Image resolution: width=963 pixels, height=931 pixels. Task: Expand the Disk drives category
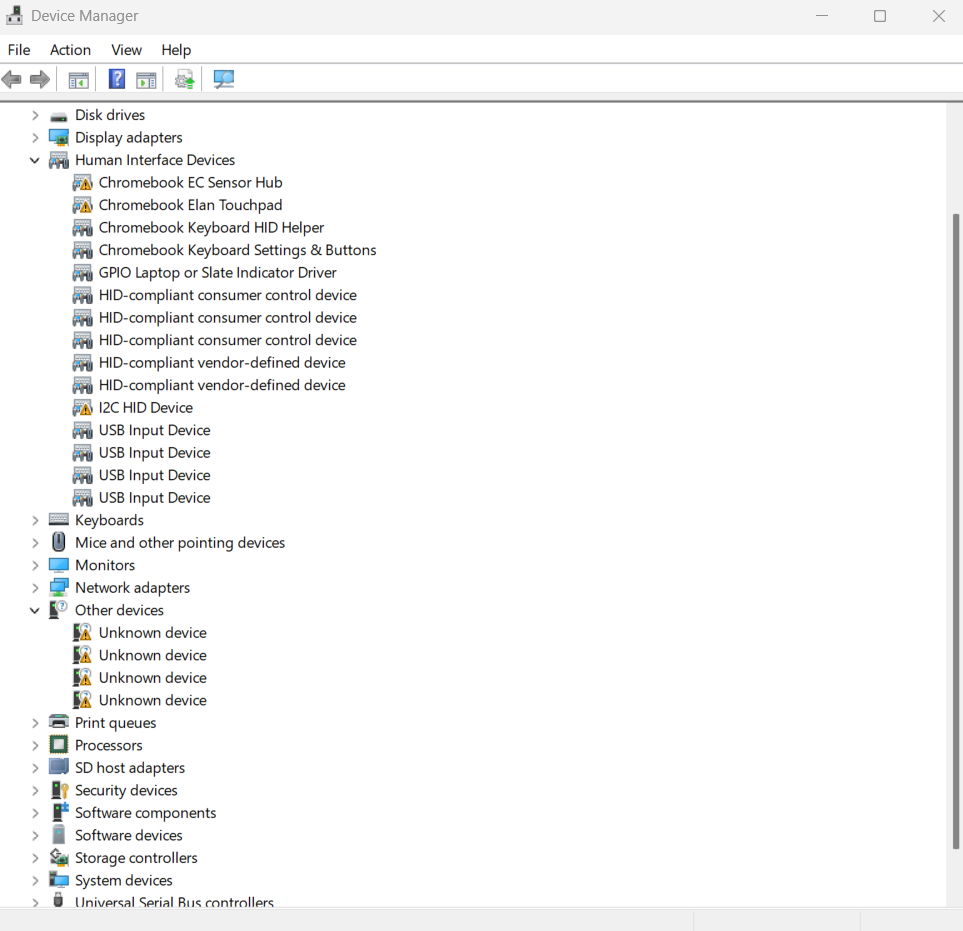[35, 115]
